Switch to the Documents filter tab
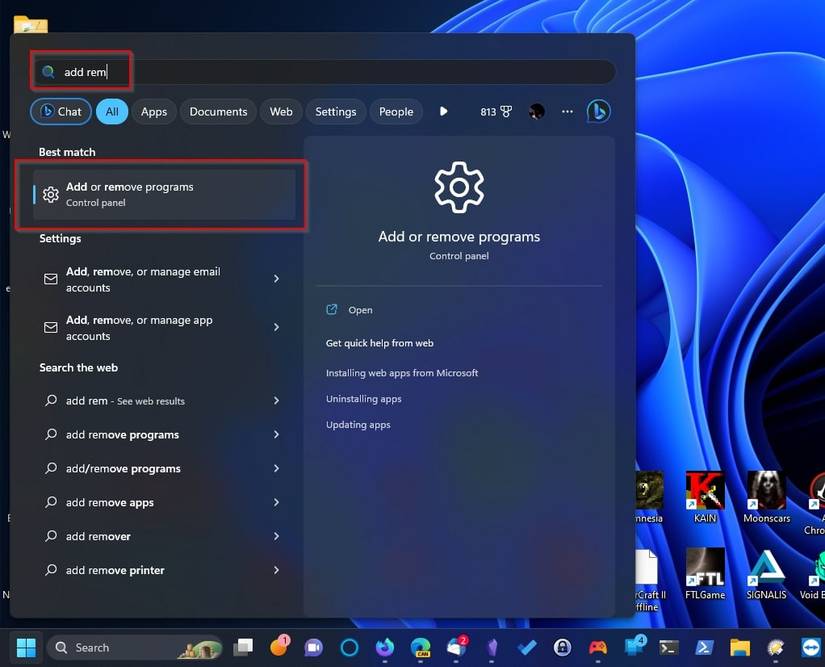 [218, 112]
